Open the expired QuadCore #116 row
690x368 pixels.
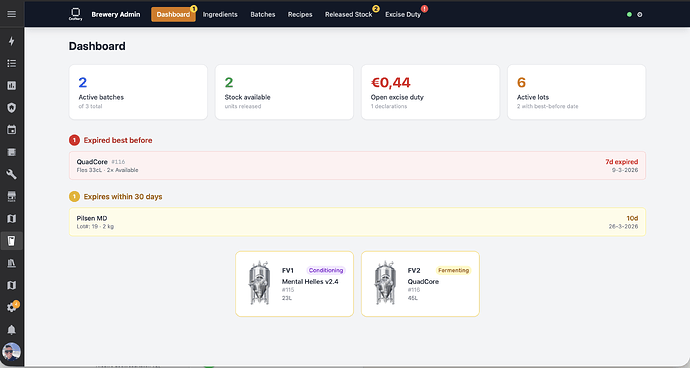tap(357, 166)
